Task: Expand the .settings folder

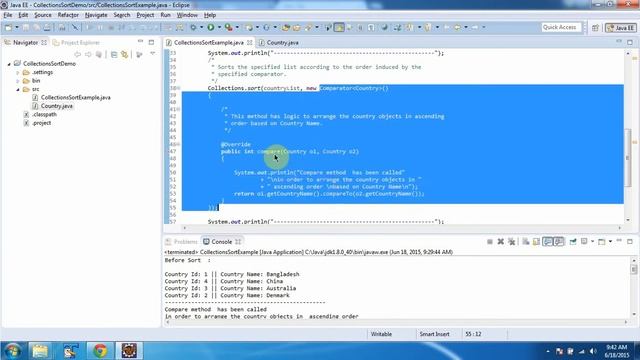Action: coord(18,73)
